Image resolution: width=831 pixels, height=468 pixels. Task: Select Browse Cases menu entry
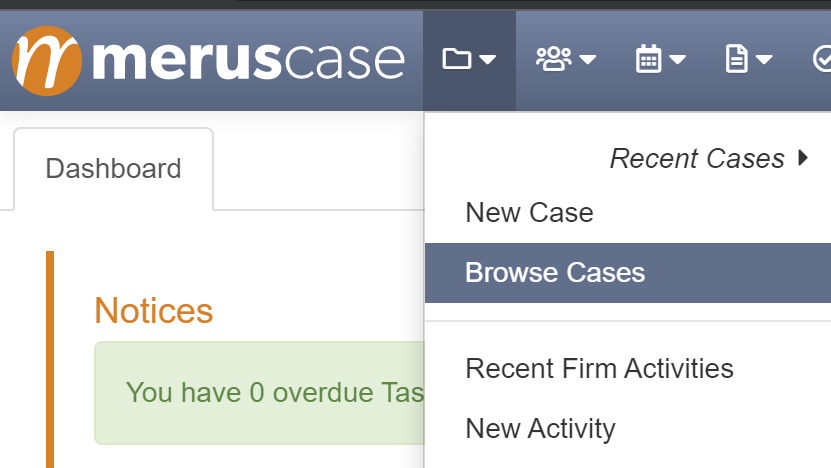point(628,273)
